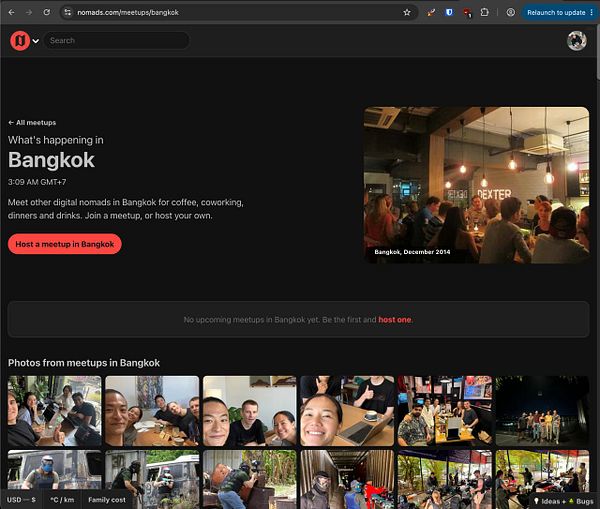Click Relaunch to update button
The width and height of the screenshot is (600, 509).
pyautogui.click(x=556, y=13)
